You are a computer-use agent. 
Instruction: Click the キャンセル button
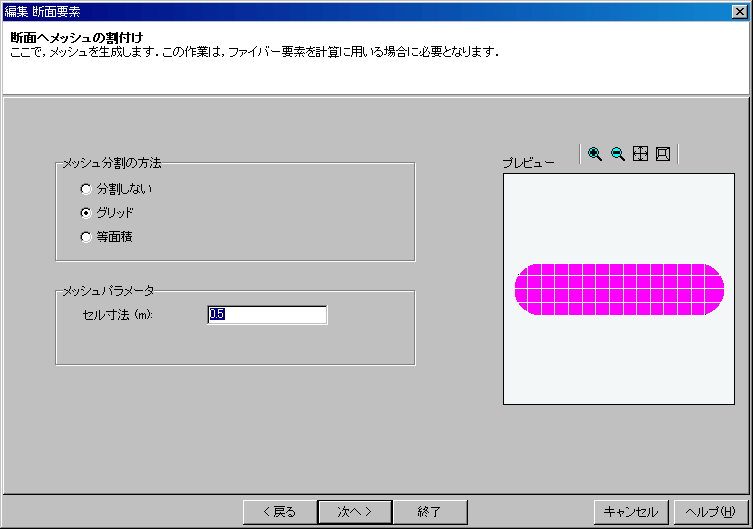coord(631,512)
